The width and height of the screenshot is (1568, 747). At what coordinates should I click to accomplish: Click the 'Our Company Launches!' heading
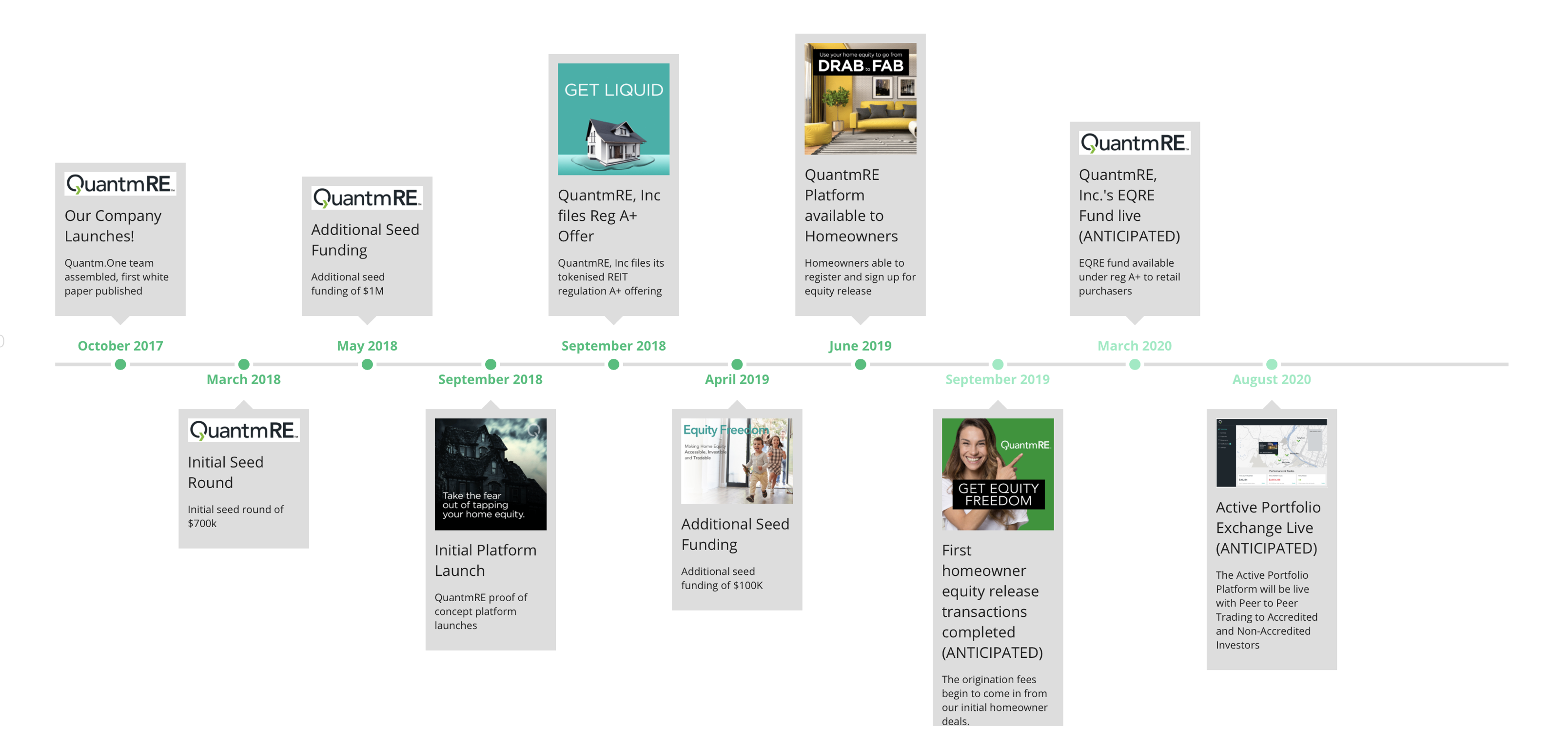coord(113,226)
